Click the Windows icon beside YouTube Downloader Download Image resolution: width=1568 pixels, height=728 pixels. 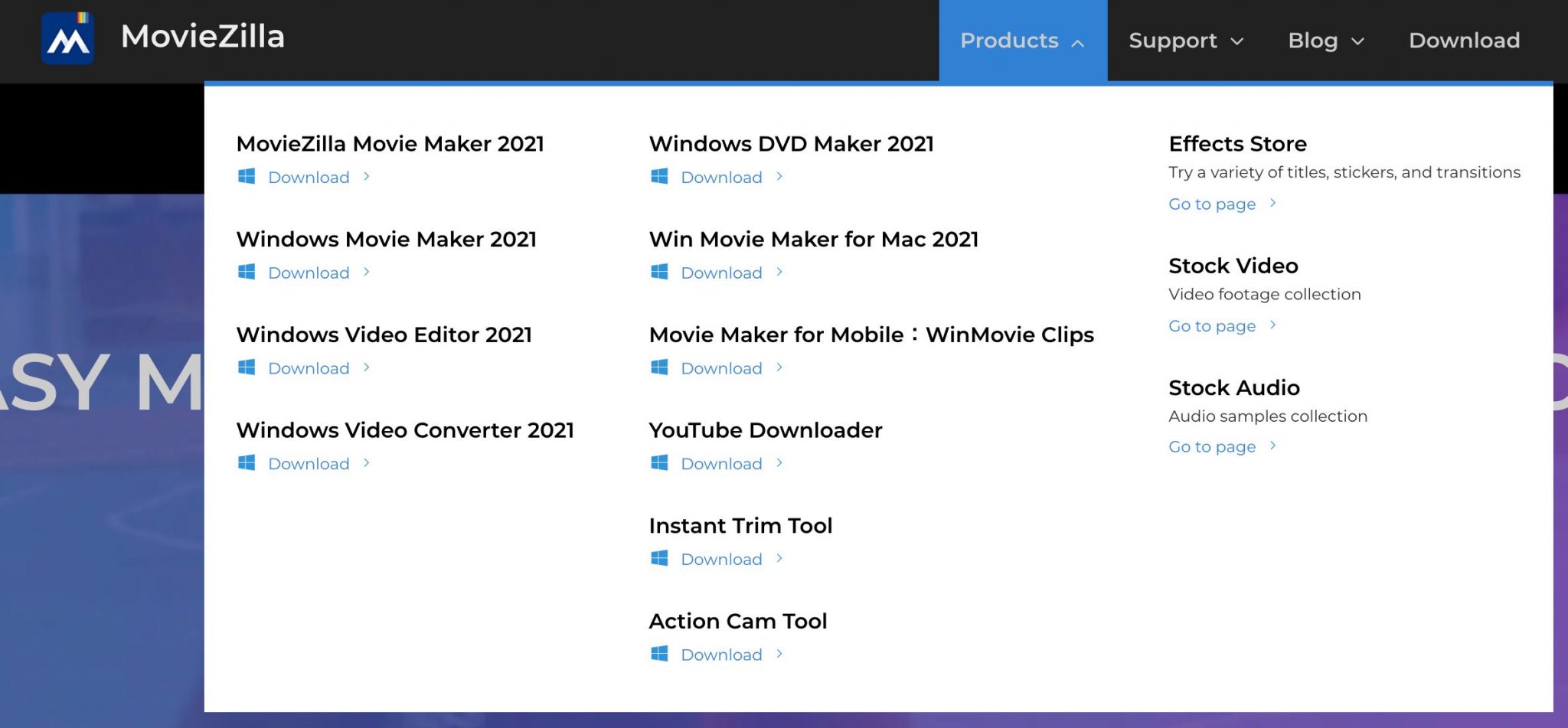(658, 462)
